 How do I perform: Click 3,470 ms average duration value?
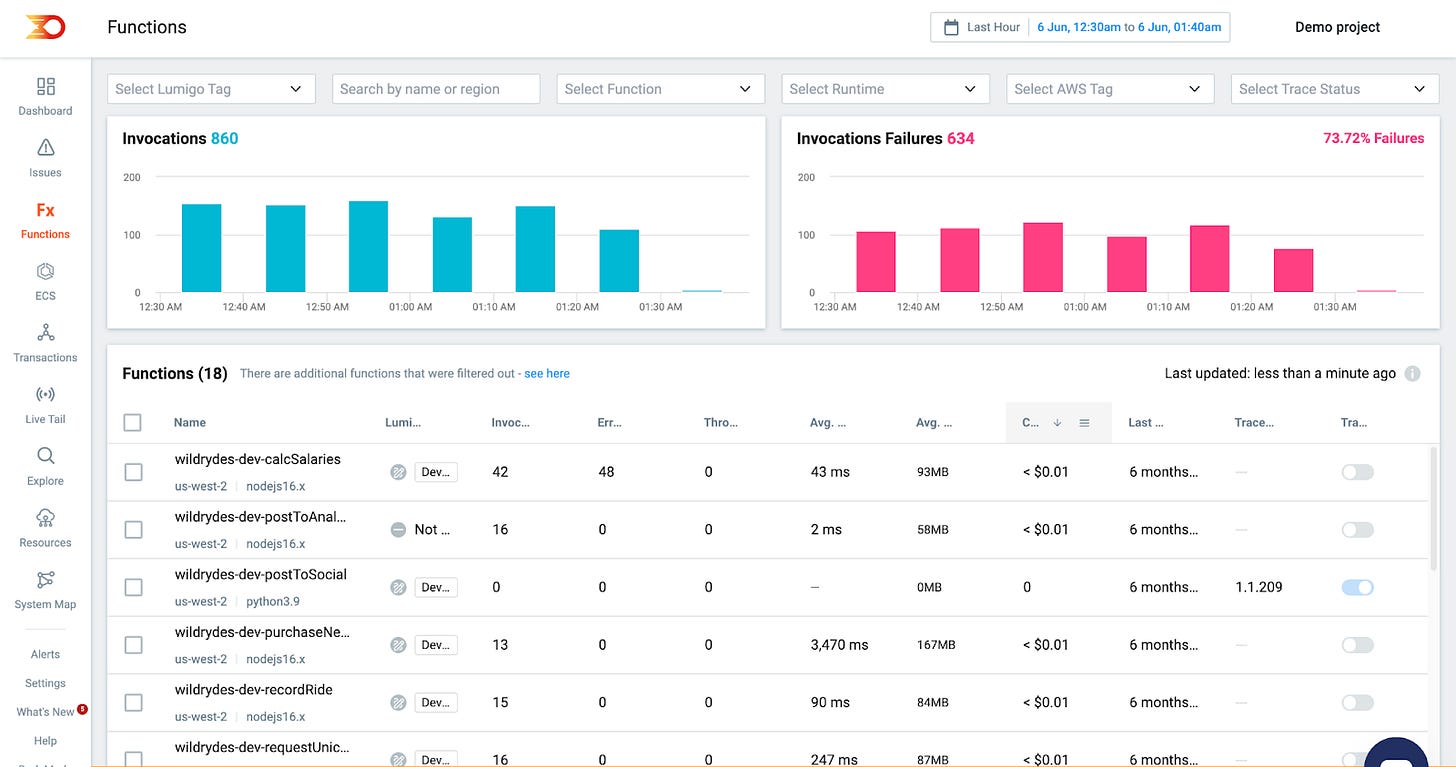[839, 645]
